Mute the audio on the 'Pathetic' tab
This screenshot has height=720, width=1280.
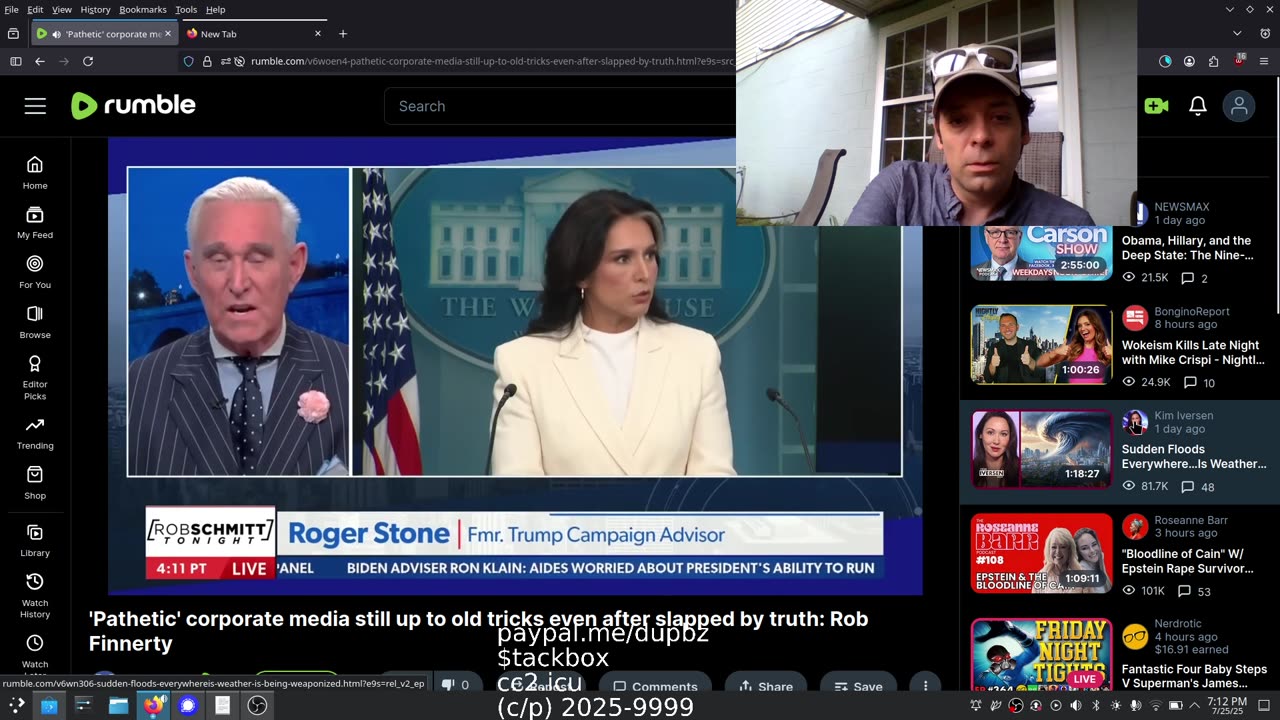point(58,34)
